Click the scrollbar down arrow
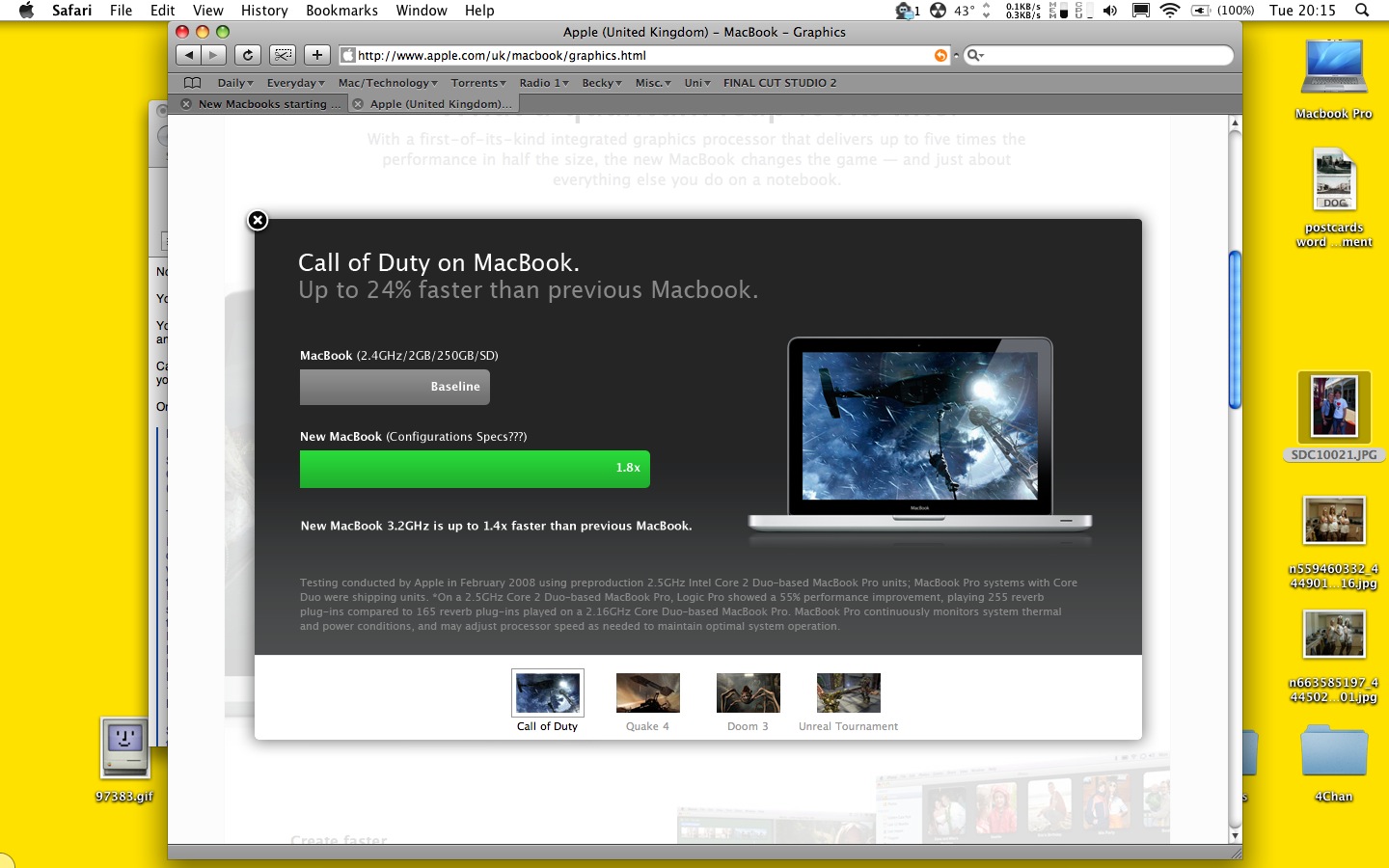The height and width of the screenshot is (868, 1389). click(x=1235, y=834)
